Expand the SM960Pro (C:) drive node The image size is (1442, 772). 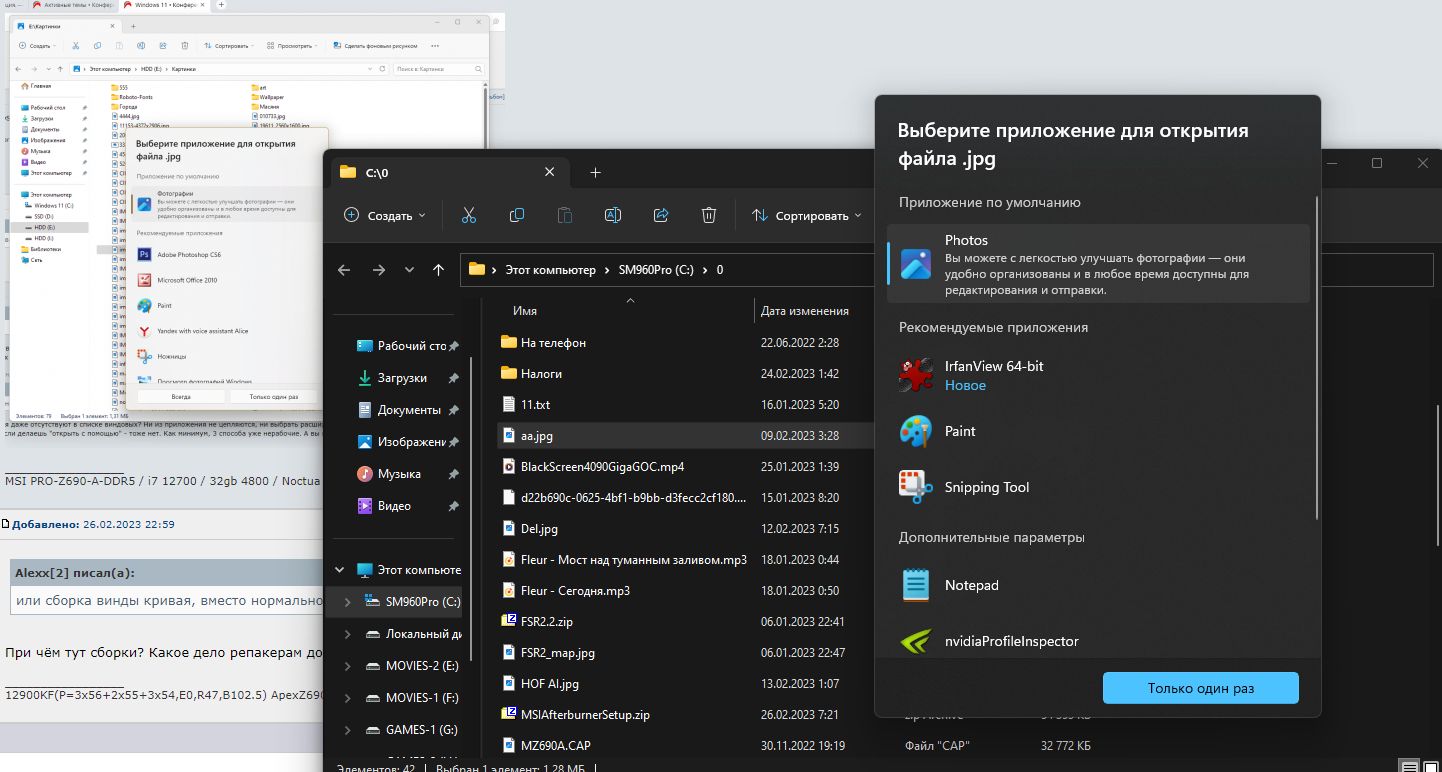tap(347, 602)
